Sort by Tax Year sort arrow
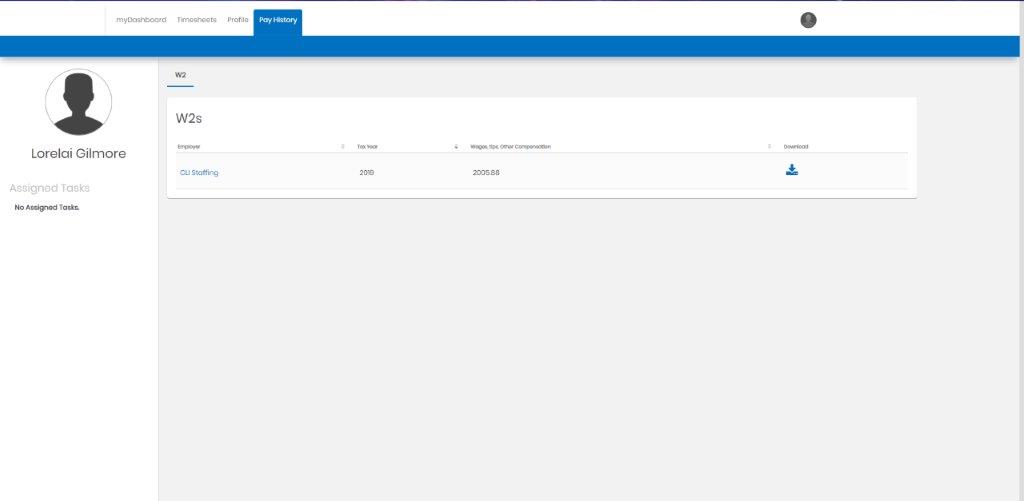Screen dimensions: 1024x501 (456, 147)
